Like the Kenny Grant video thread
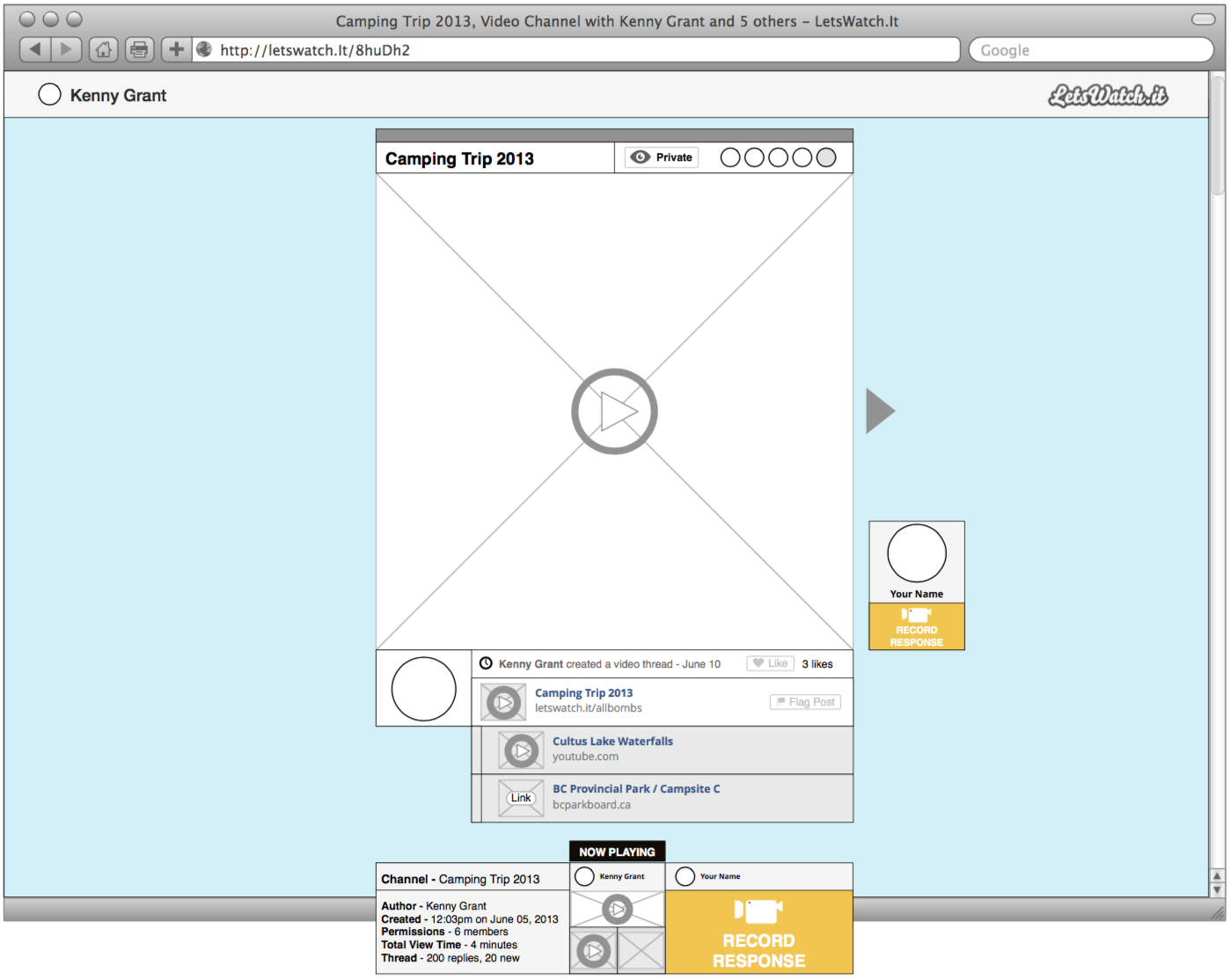1231x980 pixels. pos(770,663)
